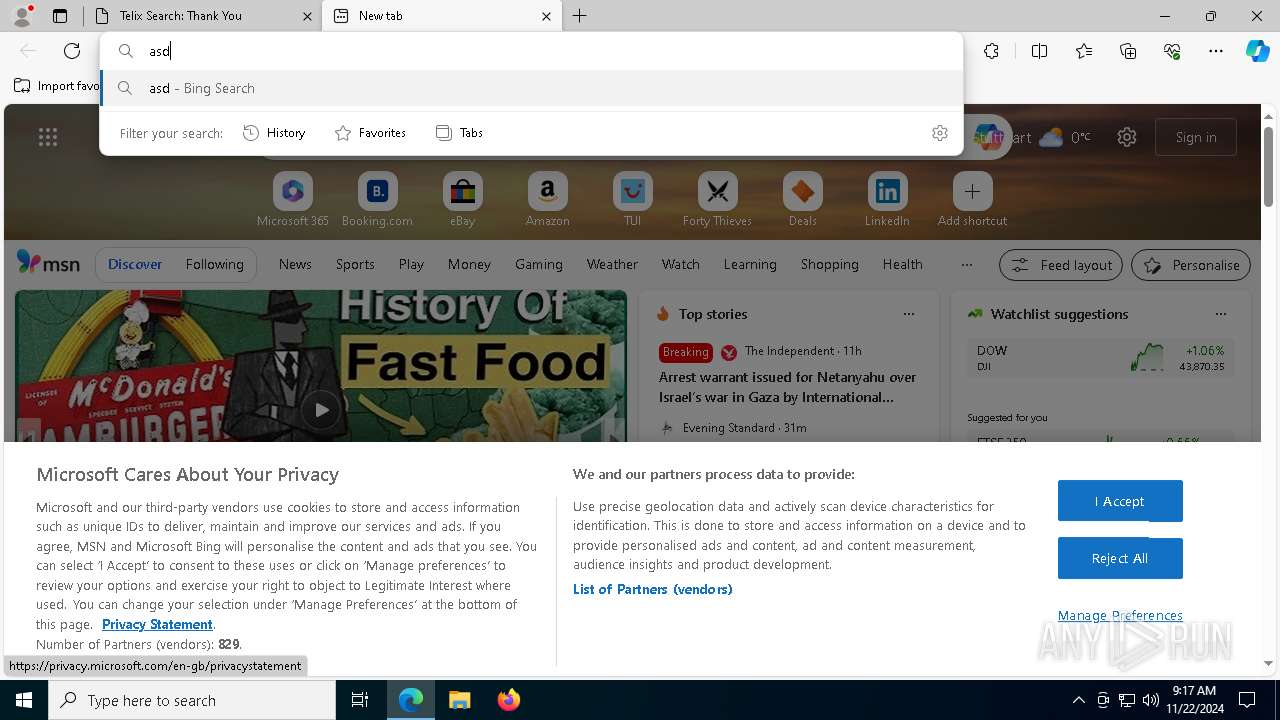Open the Edge profile avatar
The image size is (1280, 720).
click(22, 16)
